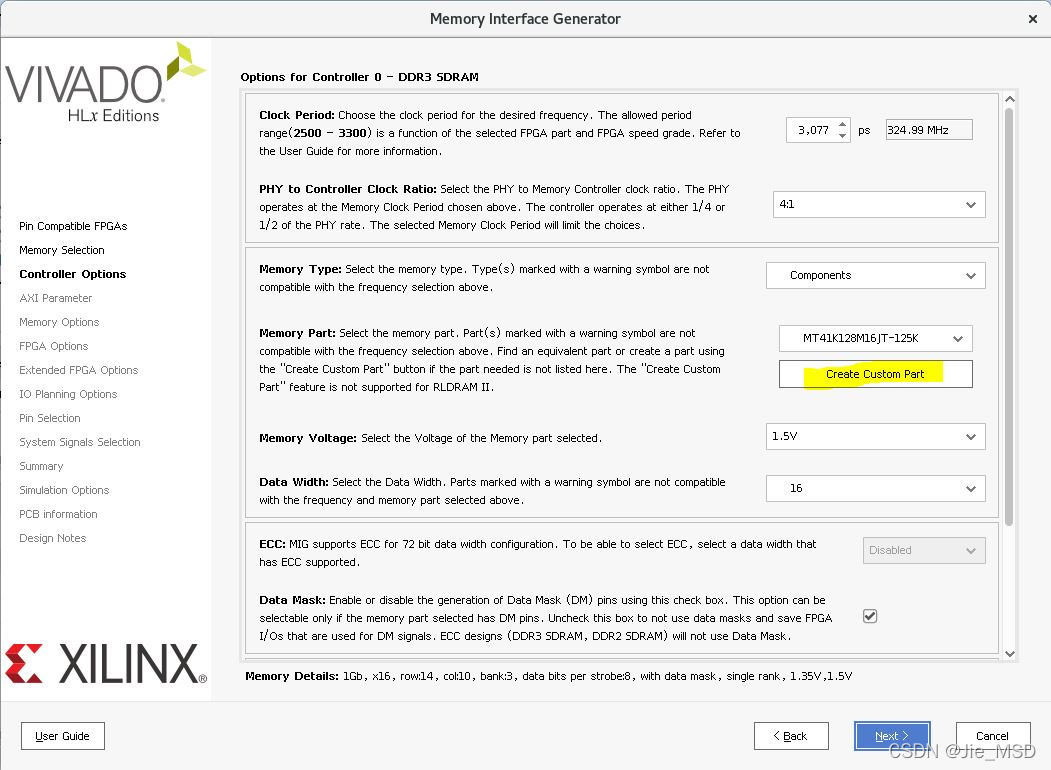Select Controller Options step

(x=72, y=274)
